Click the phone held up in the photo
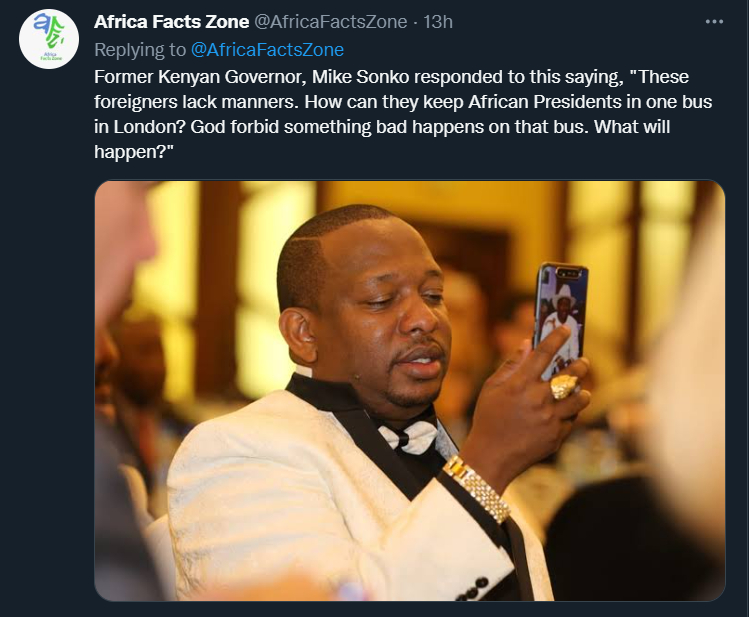This screenshot has width=749, height=617. pyautogui.click(x=558, y=317)
